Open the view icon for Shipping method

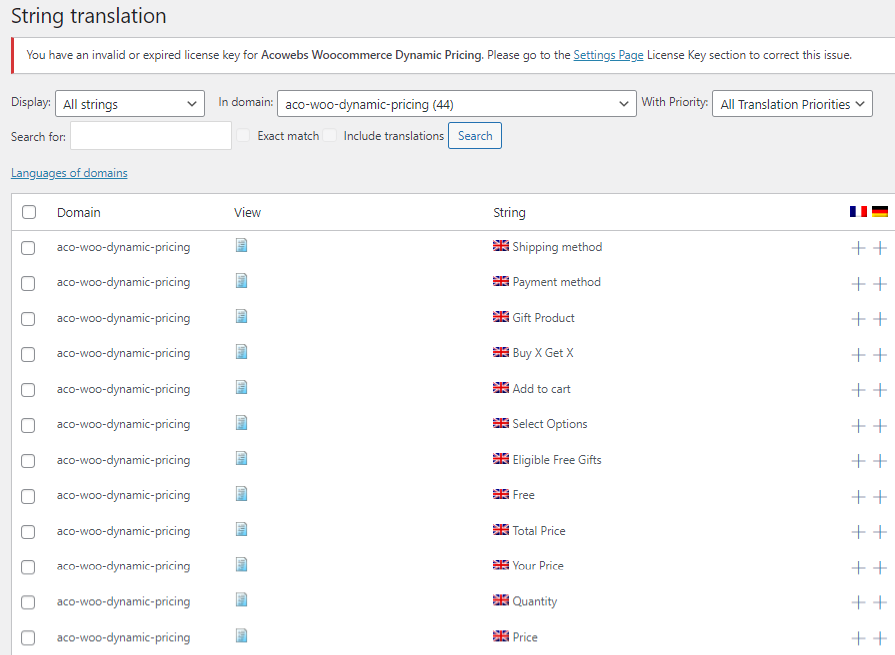241,246
